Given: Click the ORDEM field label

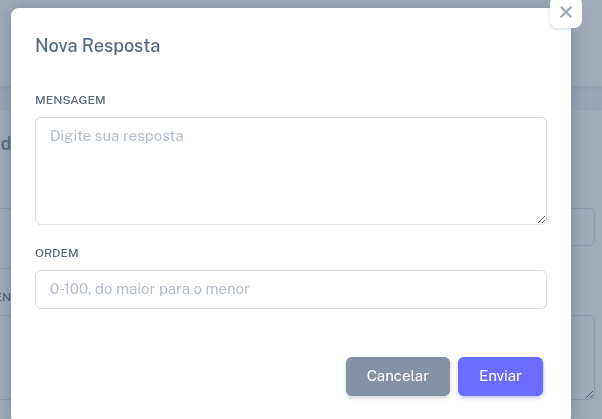Looking at the screenshot, I should tap(57, 253).
